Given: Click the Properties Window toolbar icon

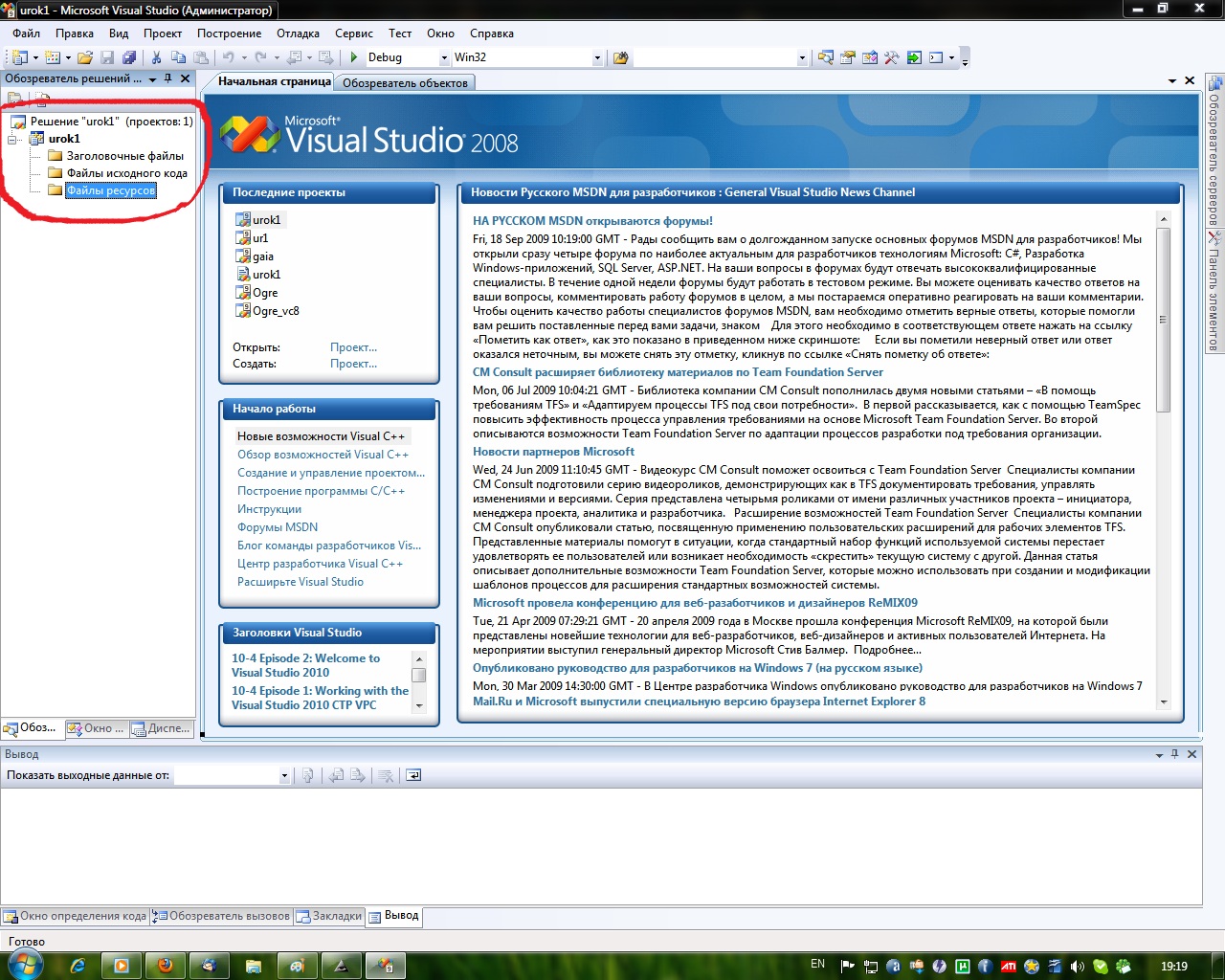Looking at the screenshot, I should click(x=847, y=57).
